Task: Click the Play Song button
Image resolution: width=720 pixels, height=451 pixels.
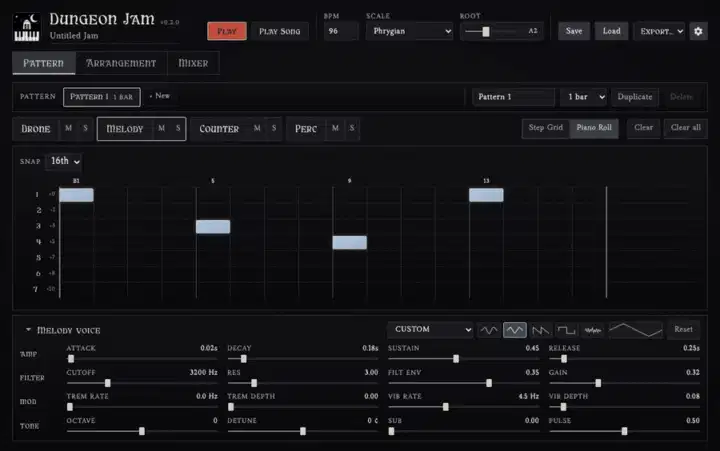Action: coord(279,31)
